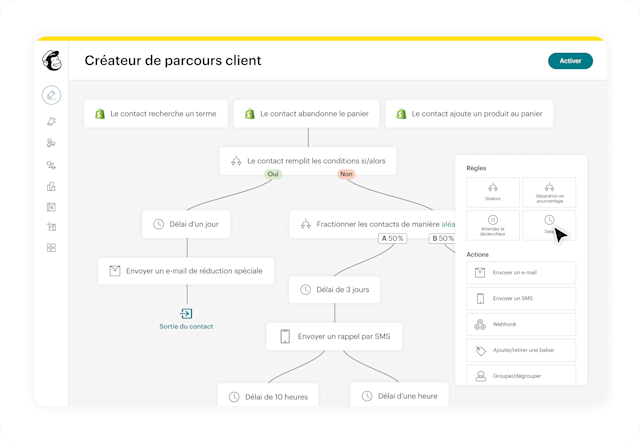640x443 pixels.
Task: Click the 'Sortie du contact' exit icon
Action: (x=186, y=314)
